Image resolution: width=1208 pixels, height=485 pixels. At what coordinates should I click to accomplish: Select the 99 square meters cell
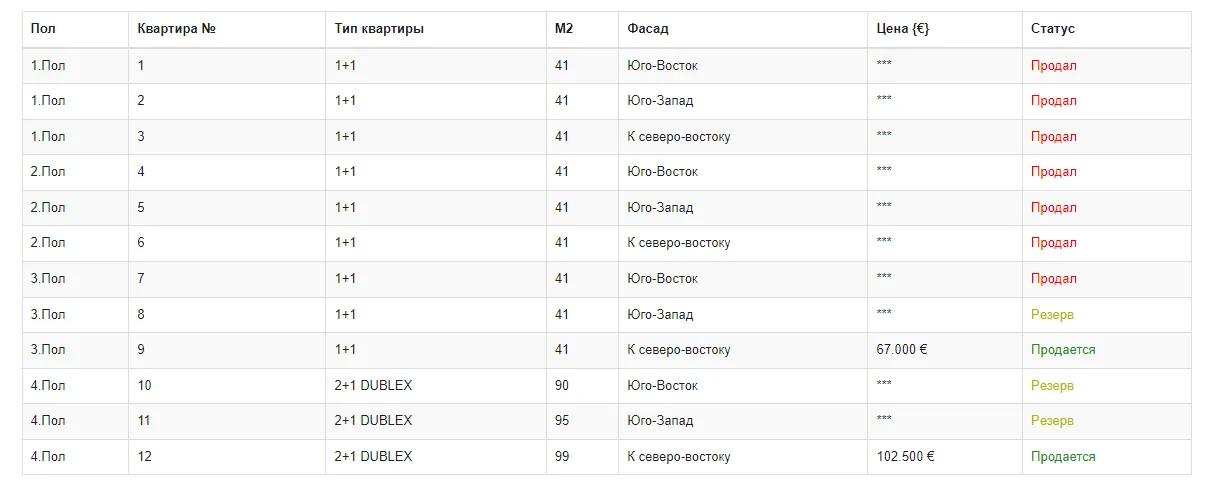[582, 457]
